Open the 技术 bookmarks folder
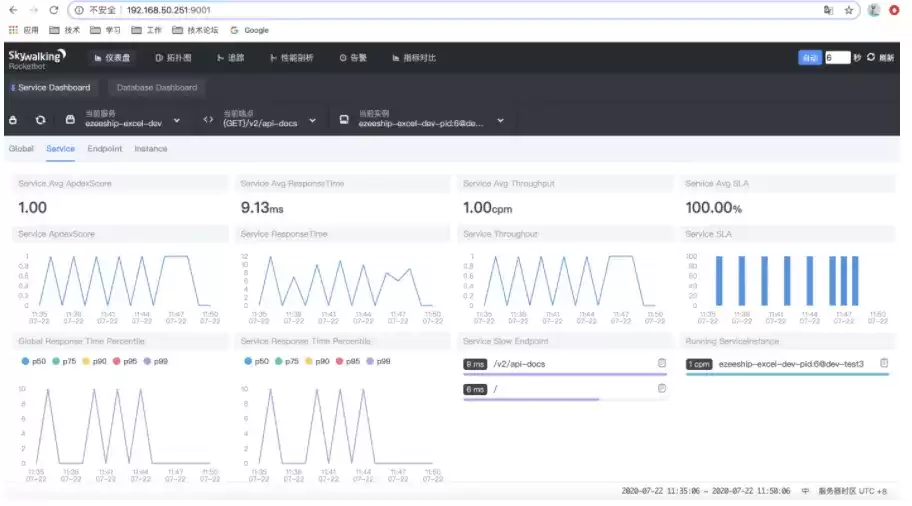Viewport: 912px width, 506px height. (65, 30)
